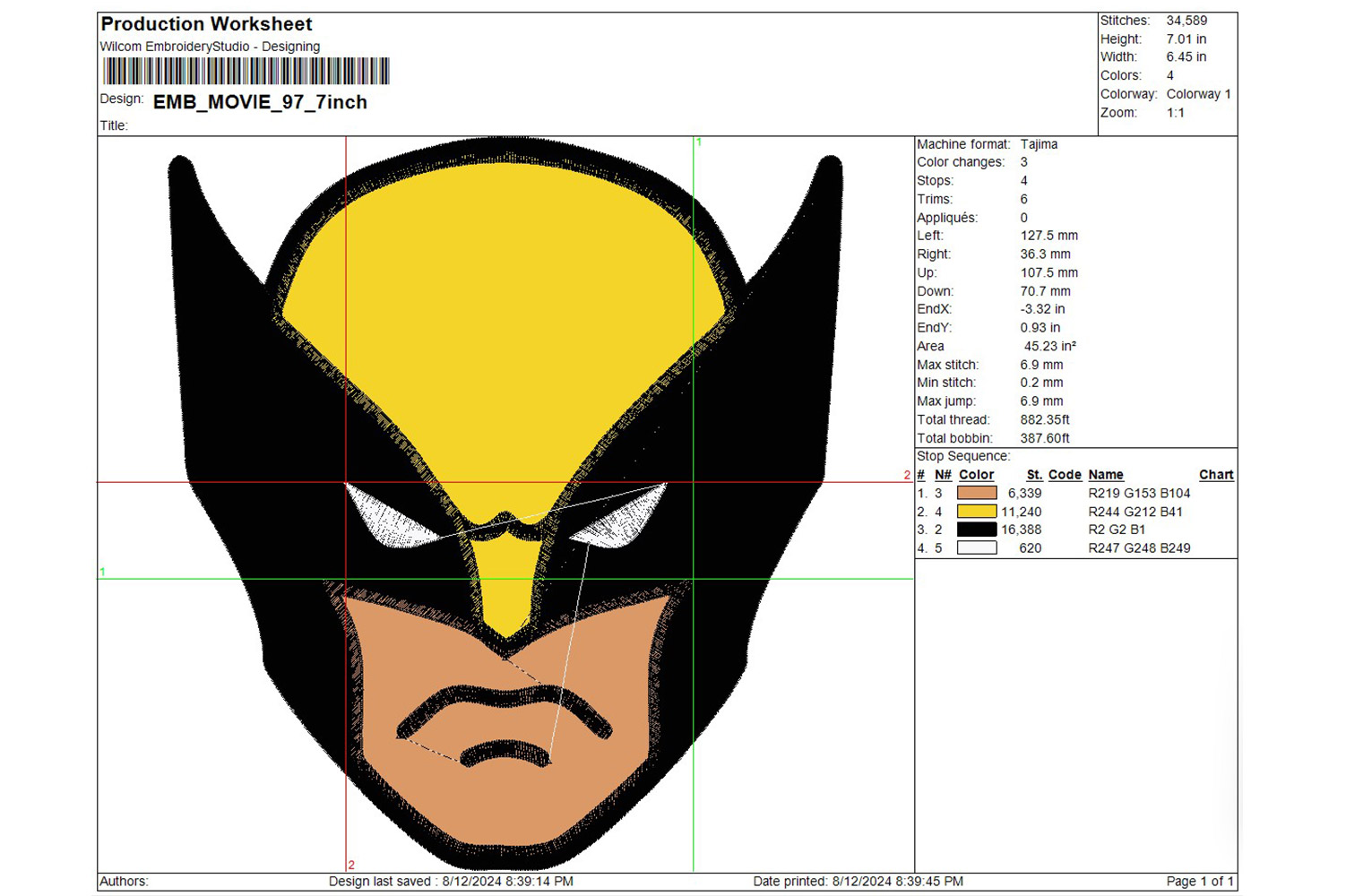Select the design name EMB_MOVIE_97_7inch
Viewport: 1346px width, 896px height.
pos(260,102)
